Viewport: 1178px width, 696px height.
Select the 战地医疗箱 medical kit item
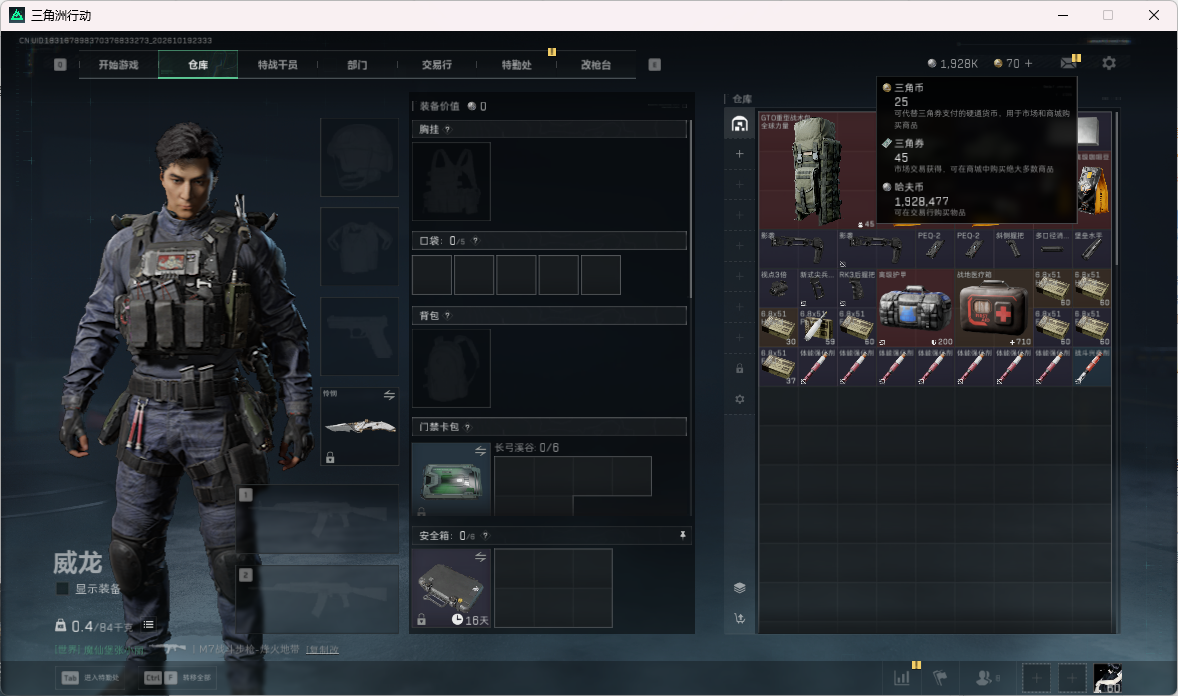coord(994,308)
